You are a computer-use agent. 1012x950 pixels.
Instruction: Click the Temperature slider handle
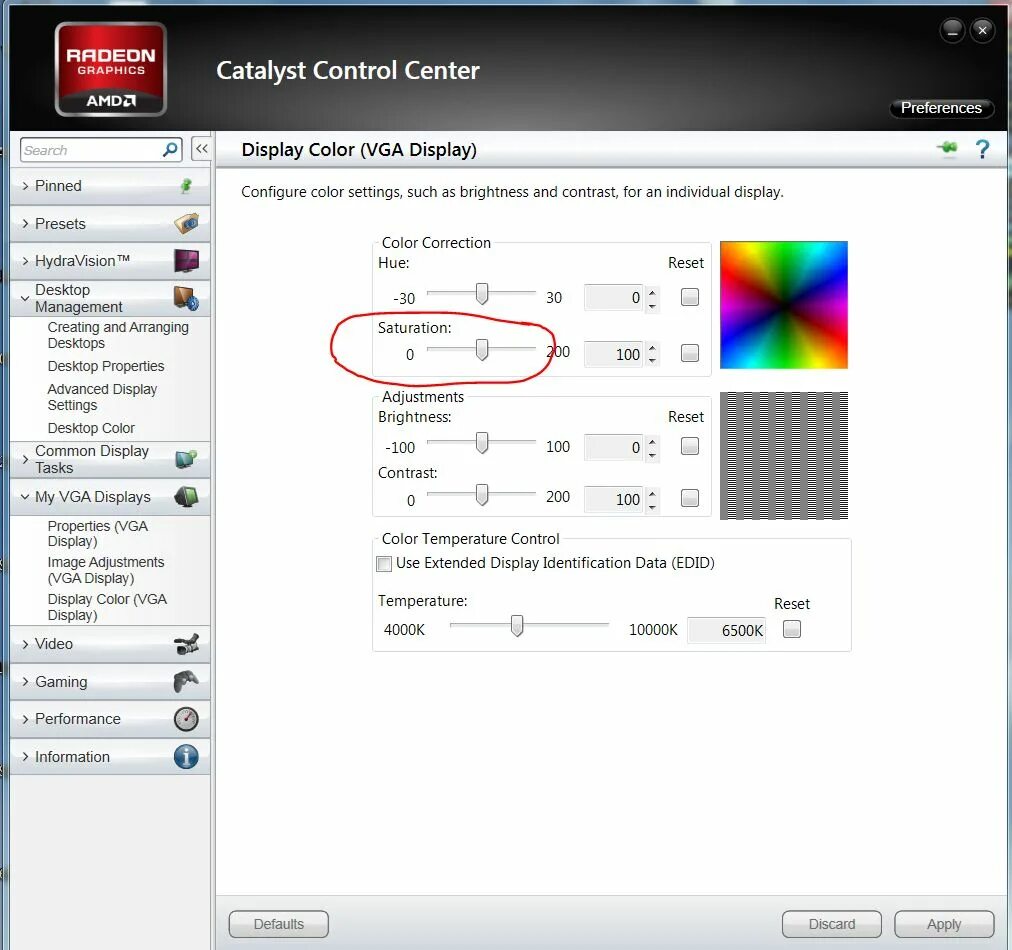coord(517,625)
